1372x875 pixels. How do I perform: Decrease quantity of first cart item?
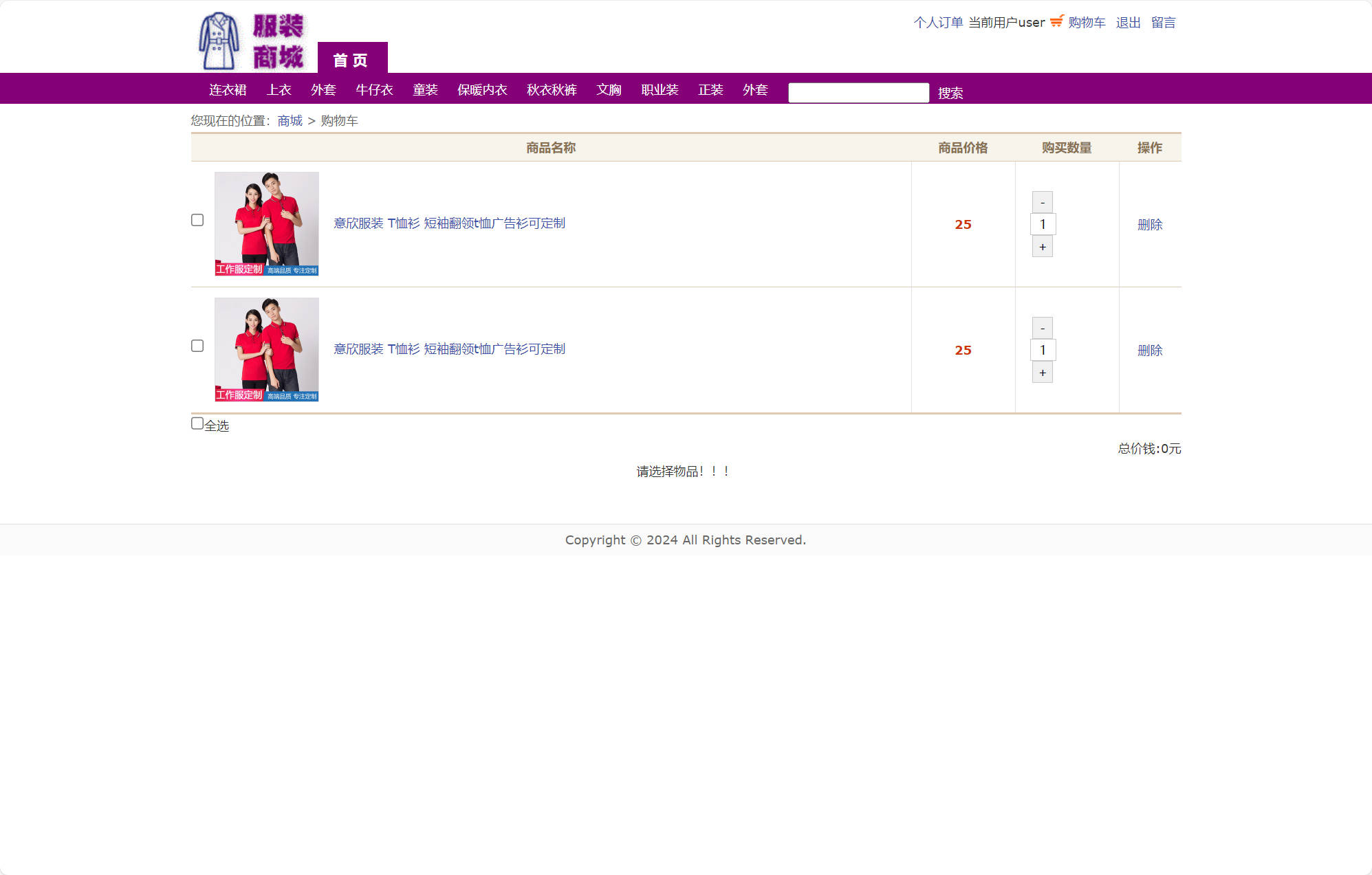click(1042, 202)
